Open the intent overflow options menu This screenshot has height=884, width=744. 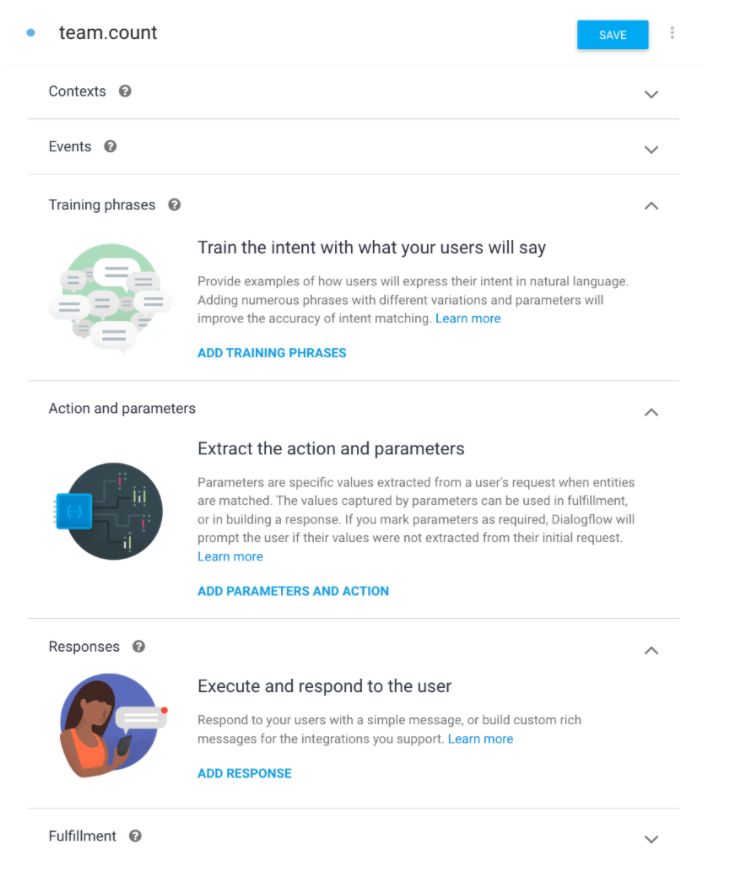pyautogui.click(x=672, y=32)
